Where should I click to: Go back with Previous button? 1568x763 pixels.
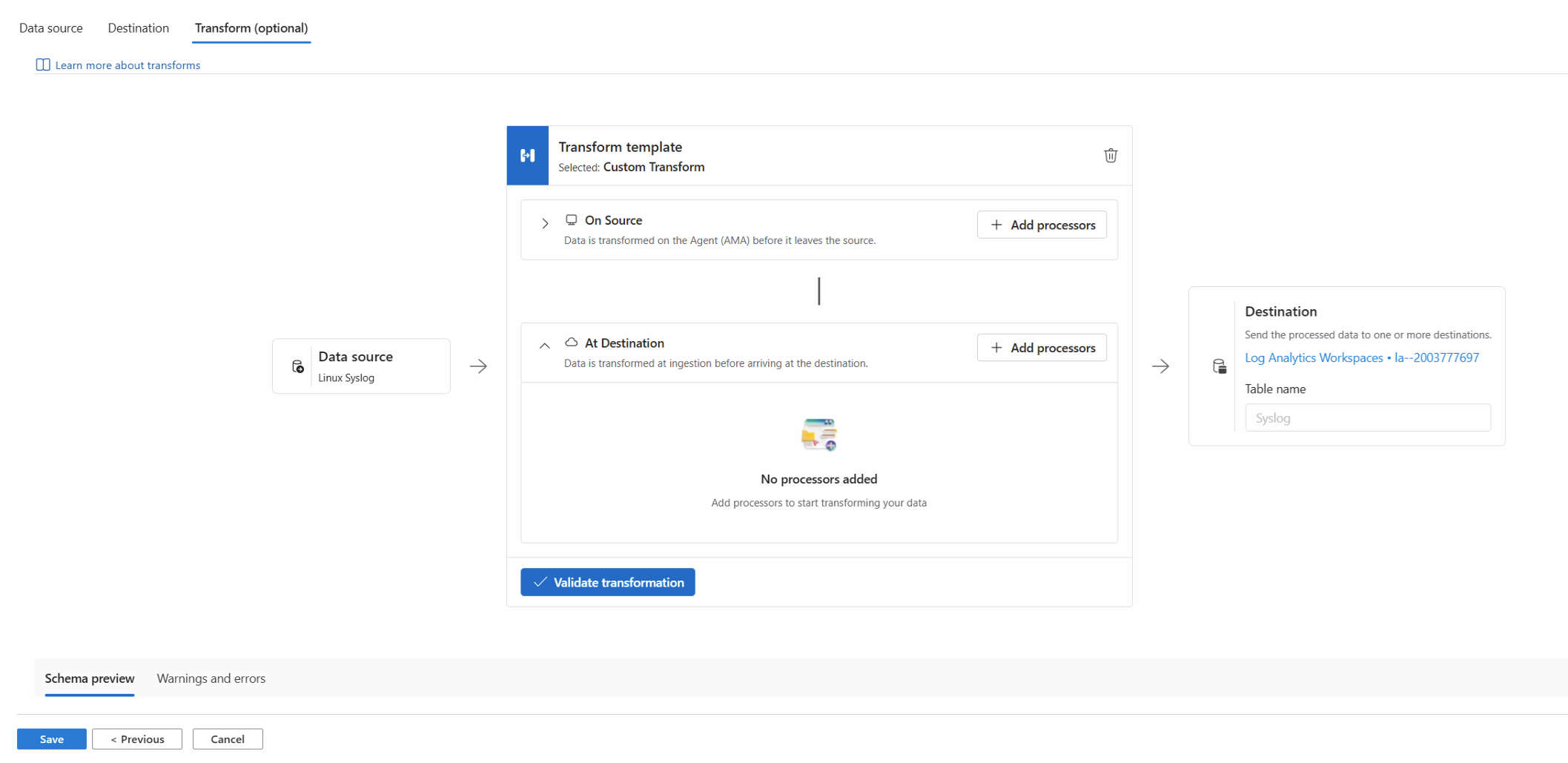tap(137, 739)
